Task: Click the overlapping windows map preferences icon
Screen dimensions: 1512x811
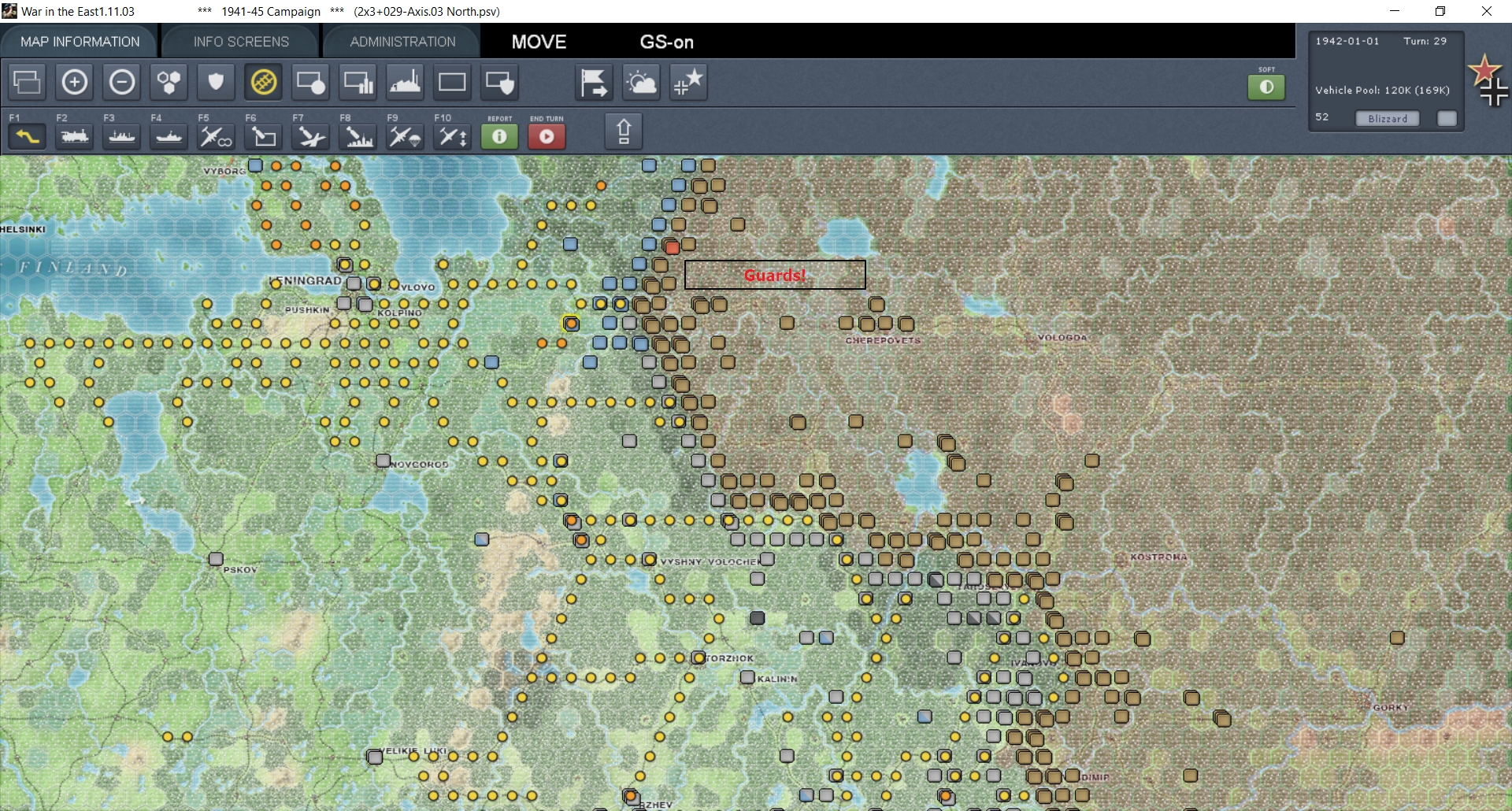Action: (x=28, y=82)
